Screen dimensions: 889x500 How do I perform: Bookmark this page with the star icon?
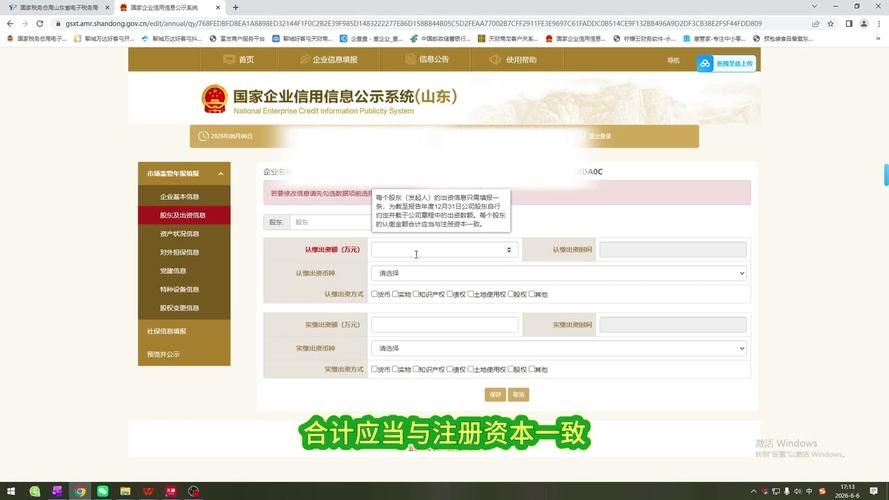point(831,24)
